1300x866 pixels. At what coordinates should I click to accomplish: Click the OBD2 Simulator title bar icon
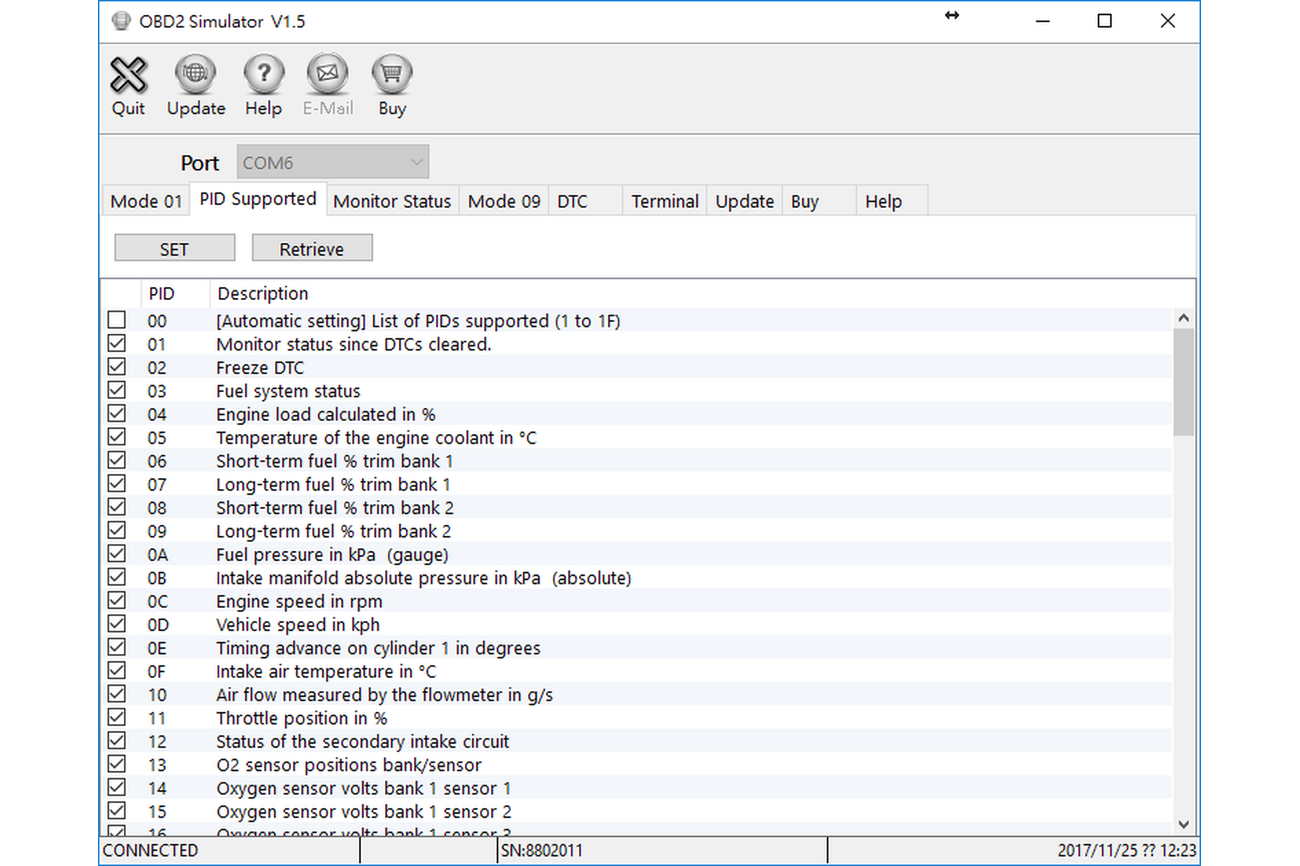[121, 21]
